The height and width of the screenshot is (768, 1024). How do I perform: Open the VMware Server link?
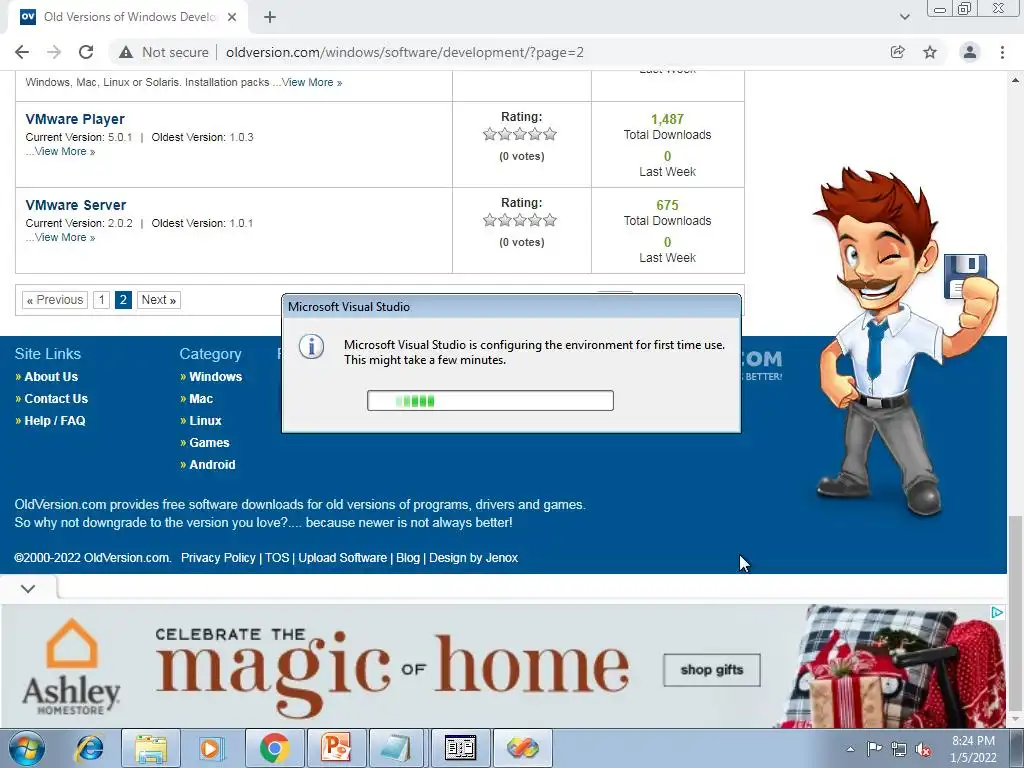76,205
